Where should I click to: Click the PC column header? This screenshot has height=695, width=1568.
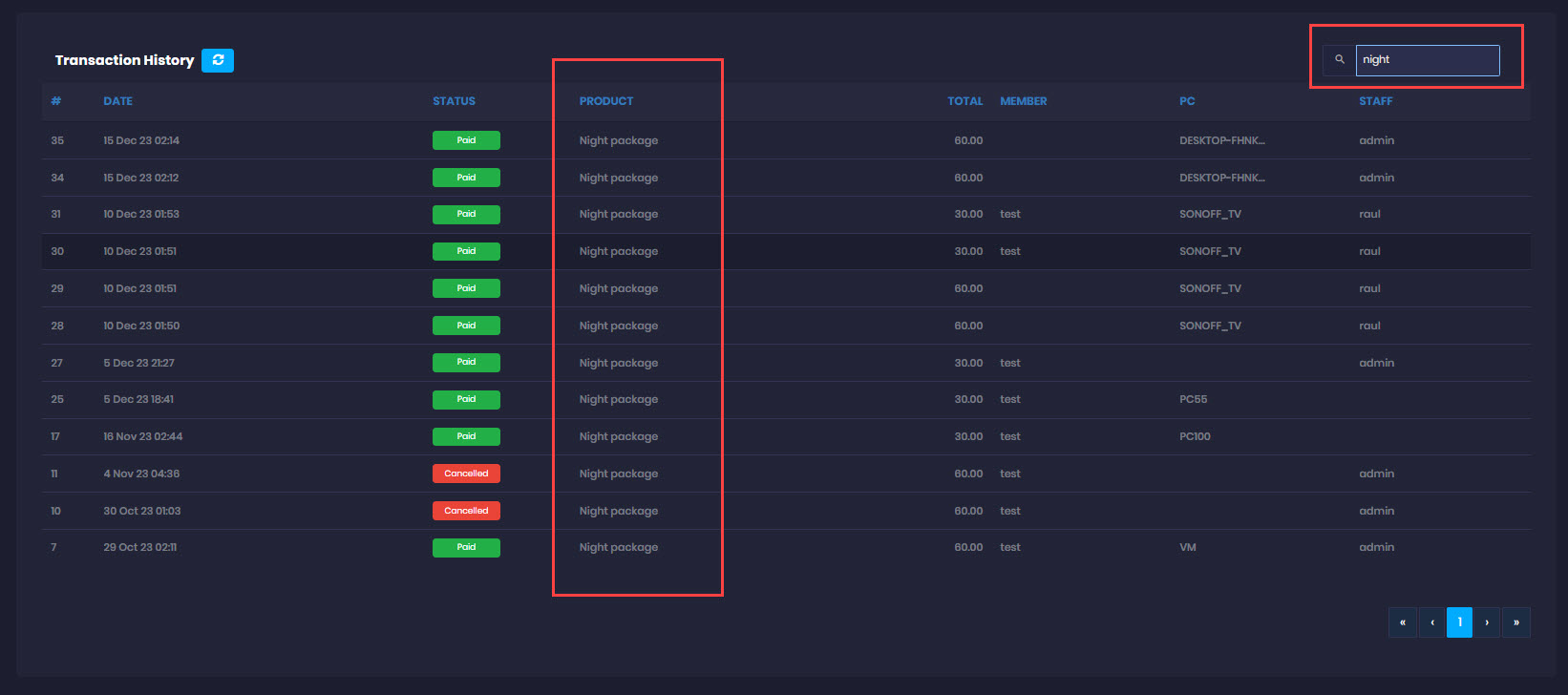1187,101
